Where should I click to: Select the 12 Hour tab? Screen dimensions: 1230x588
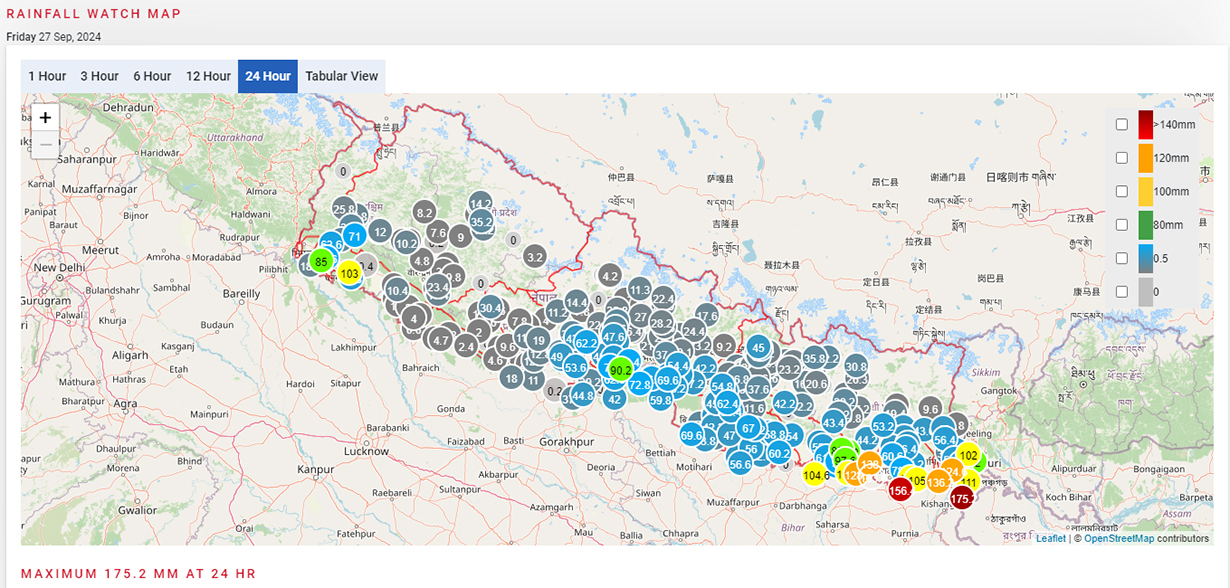[x=208, y=76]
